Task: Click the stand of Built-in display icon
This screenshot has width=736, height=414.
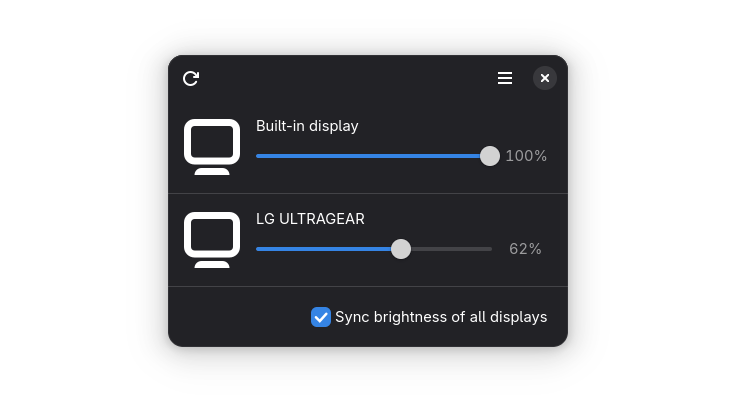Action: click(x=212, y=171)
